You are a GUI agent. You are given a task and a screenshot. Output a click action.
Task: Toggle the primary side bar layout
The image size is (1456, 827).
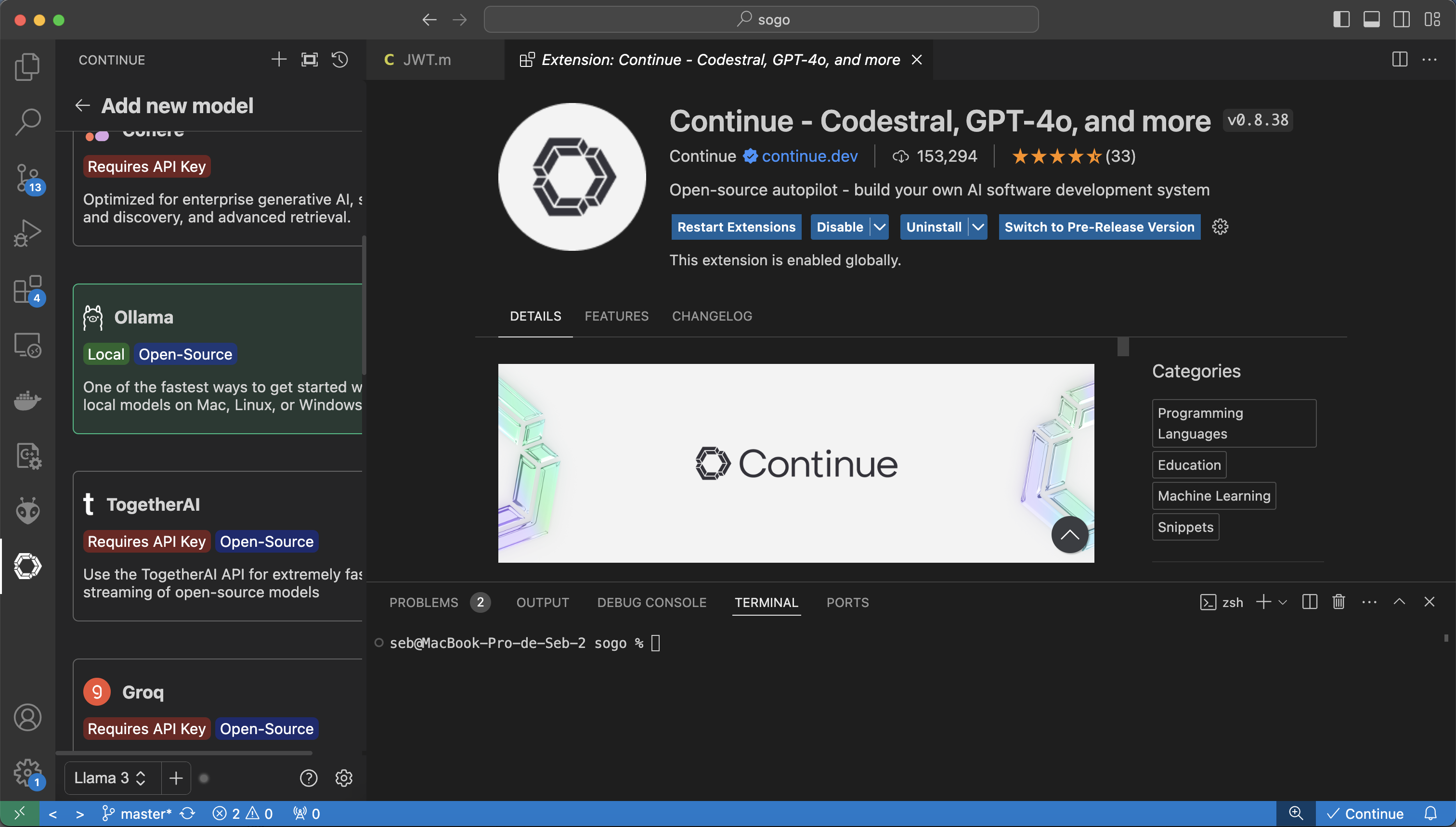(x=1341, y=20)
